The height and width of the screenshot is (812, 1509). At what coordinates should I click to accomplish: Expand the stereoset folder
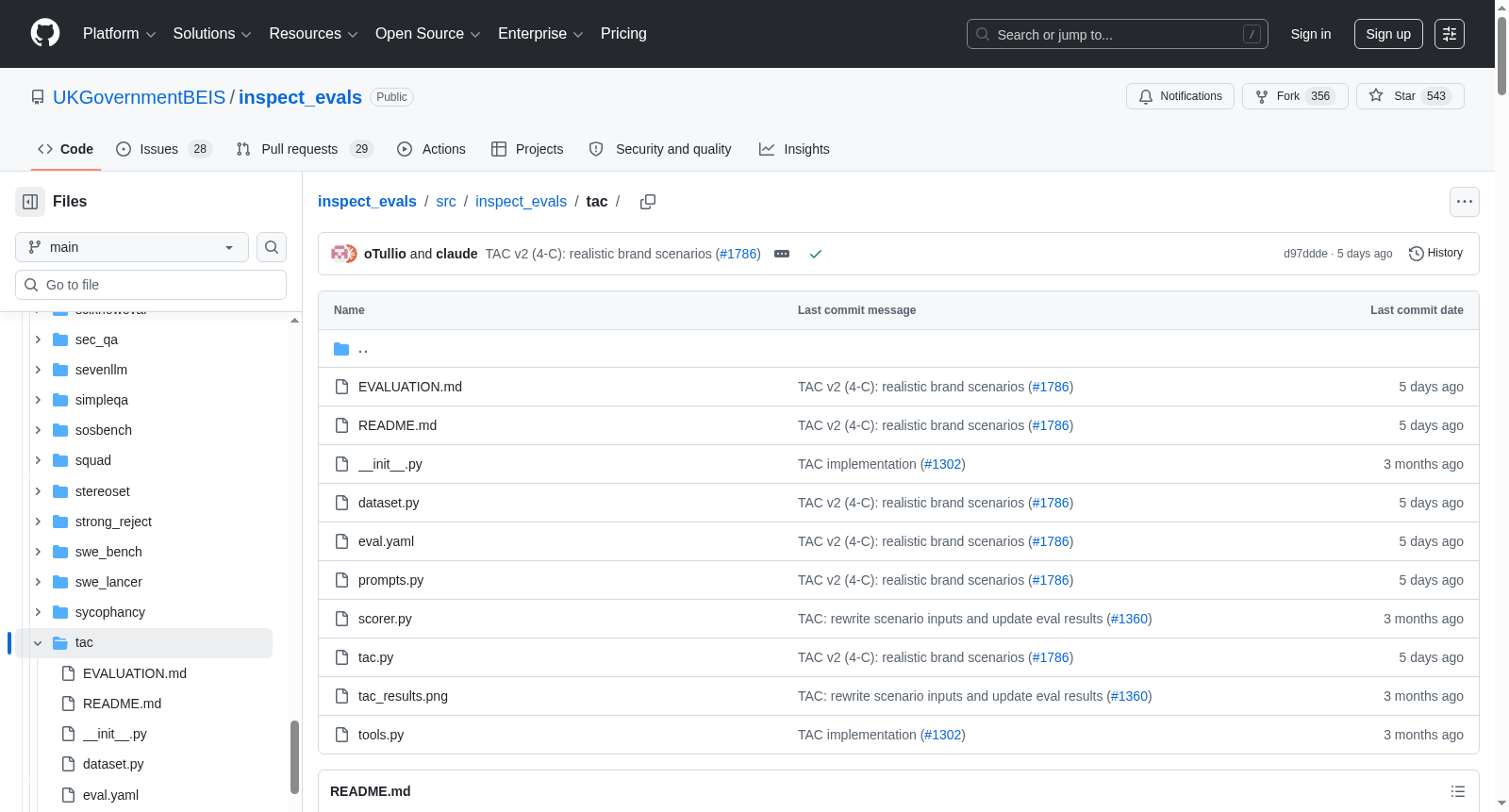(x=38, y=491)
